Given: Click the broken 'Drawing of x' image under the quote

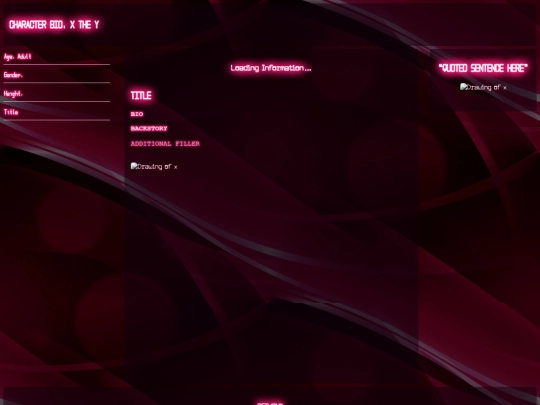Looking at the screenshot, I should (483, 87).
